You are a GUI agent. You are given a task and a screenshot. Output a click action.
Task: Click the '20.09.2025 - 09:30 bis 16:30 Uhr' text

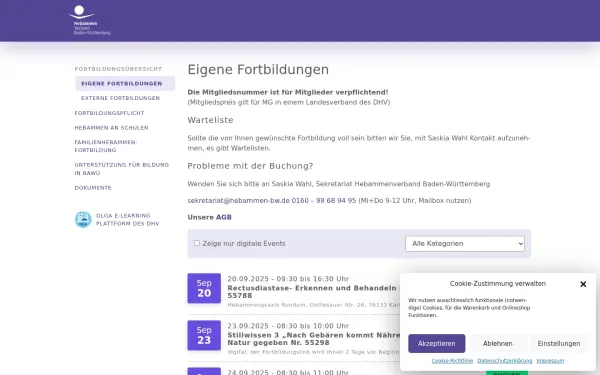(x=288, y=279)
